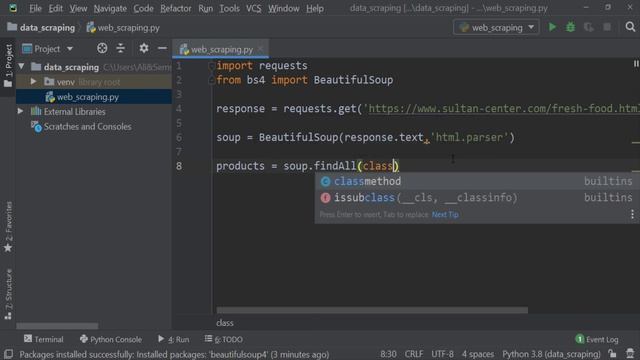Open the Terminal tool window
640x360 pixels.
point(44,339)
